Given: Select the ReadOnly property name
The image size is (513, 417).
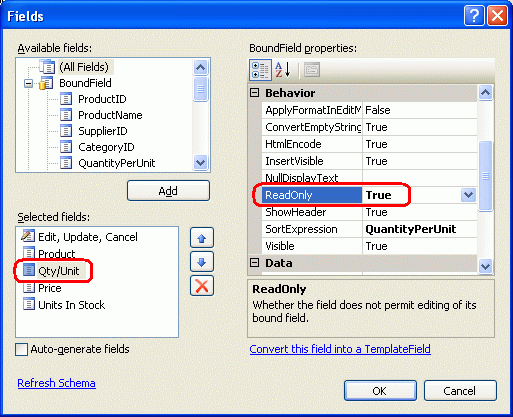Looking at the screenshot, I should point(312,195).
